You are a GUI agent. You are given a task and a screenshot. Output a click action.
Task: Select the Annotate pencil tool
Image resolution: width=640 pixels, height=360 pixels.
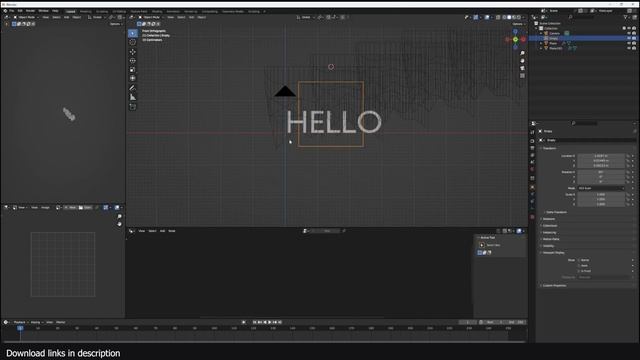[133, 88]
